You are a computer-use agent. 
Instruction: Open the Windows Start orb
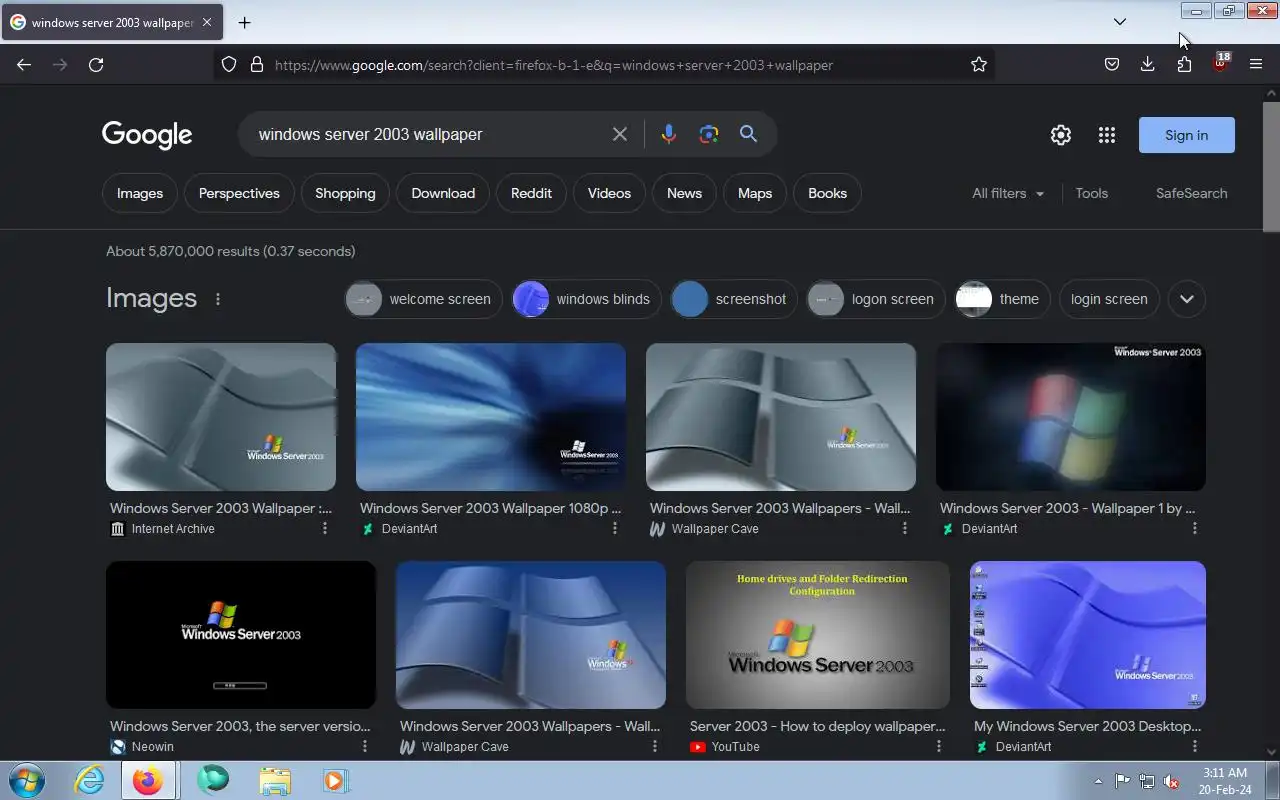pos(26,780)
